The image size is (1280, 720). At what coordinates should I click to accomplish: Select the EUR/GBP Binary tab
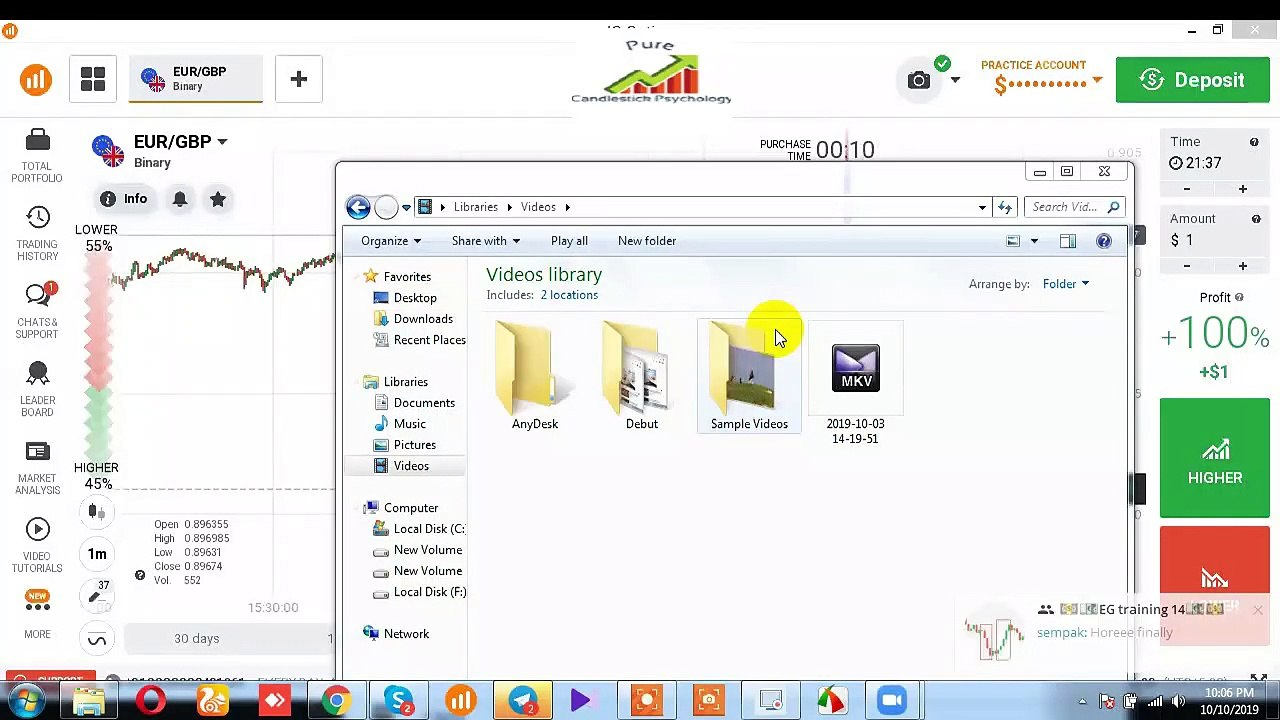(196, 79)
